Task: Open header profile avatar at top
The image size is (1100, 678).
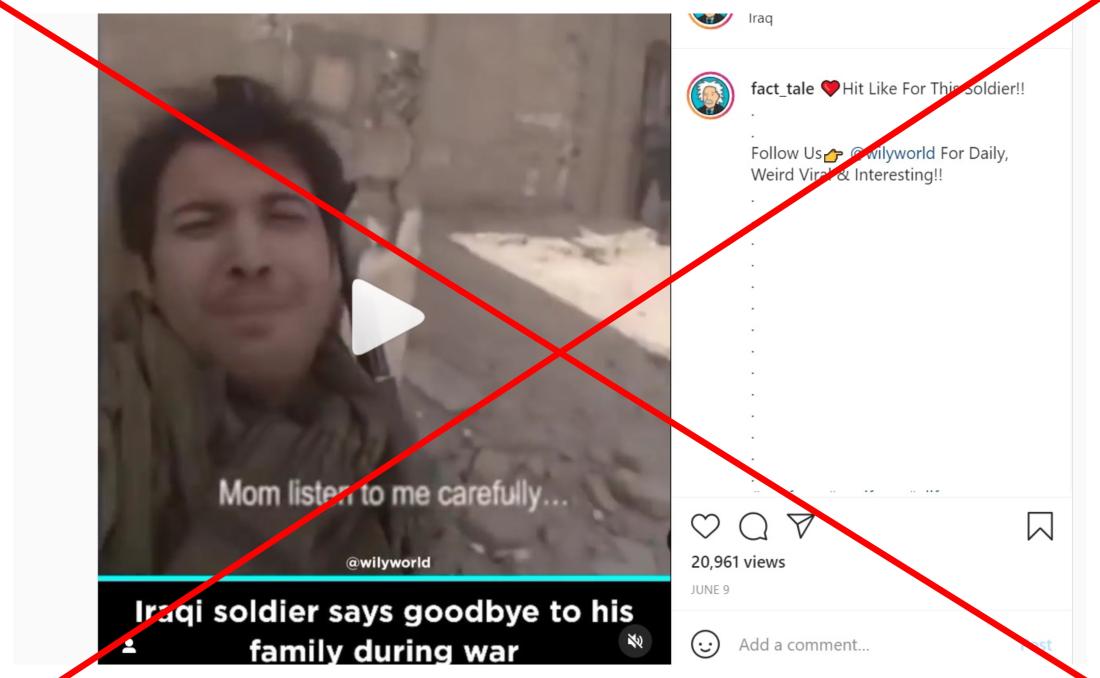Action: point(711,15)
